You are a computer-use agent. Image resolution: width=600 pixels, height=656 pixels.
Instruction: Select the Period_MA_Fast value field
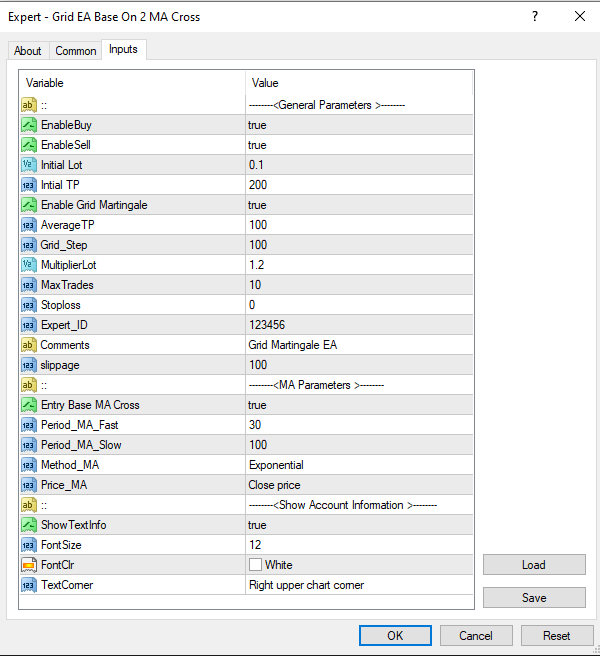pyautogui.click(x=358, y=425)
